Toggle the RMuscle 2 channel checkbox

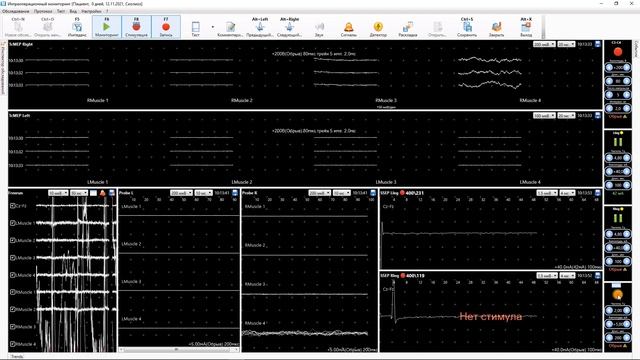pyautogui.click(x=13, y=309)
